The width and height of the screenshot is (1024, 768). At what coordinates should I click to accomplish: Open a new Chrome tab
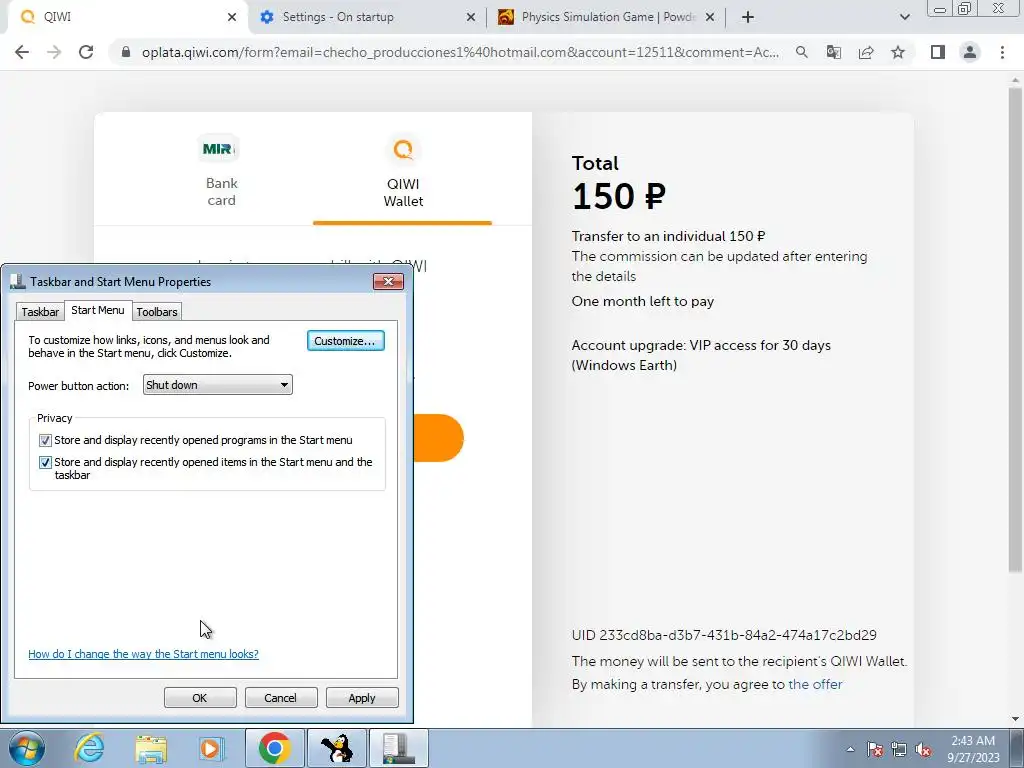point(748,17)
